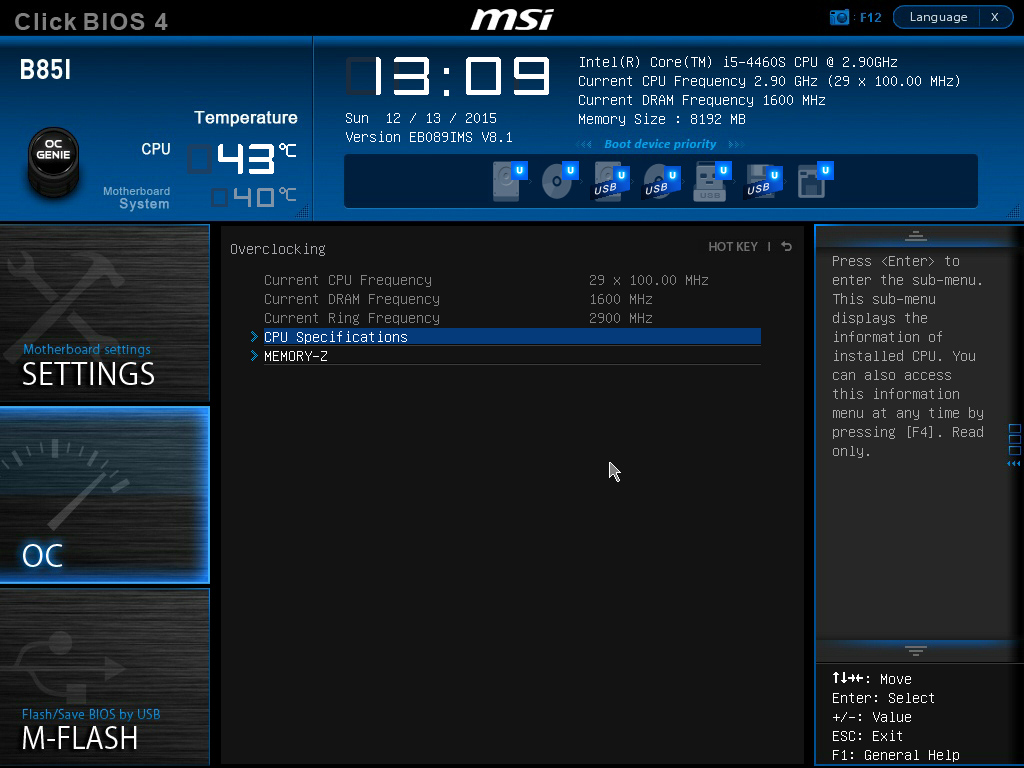Toggle the OC Genie button
1024x768 pixels.
[x=54, y=161]
